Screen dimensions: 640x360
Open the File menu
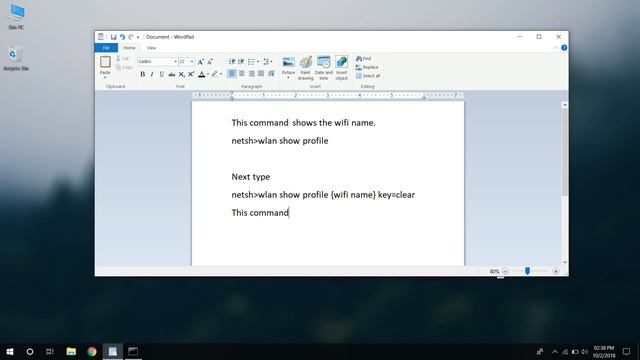click(106, 48)
